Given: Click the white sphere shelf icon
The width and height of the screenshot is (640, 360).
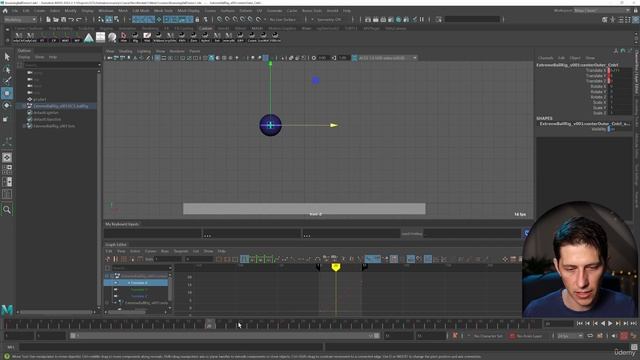Looking at the screenshot, I should (112, 38).
